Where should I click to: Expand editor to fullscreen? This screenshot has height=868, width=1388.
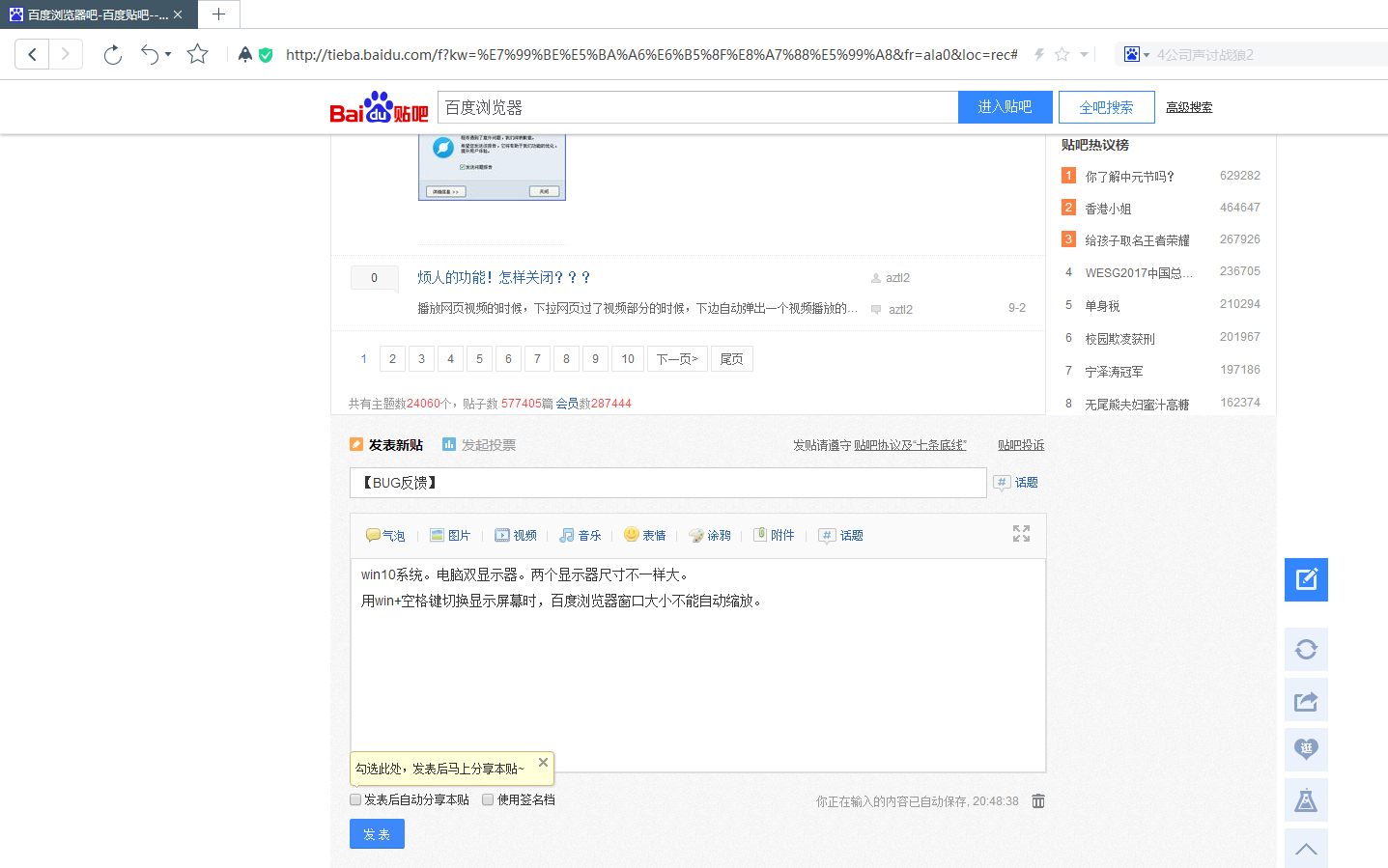click(1021, 534)
